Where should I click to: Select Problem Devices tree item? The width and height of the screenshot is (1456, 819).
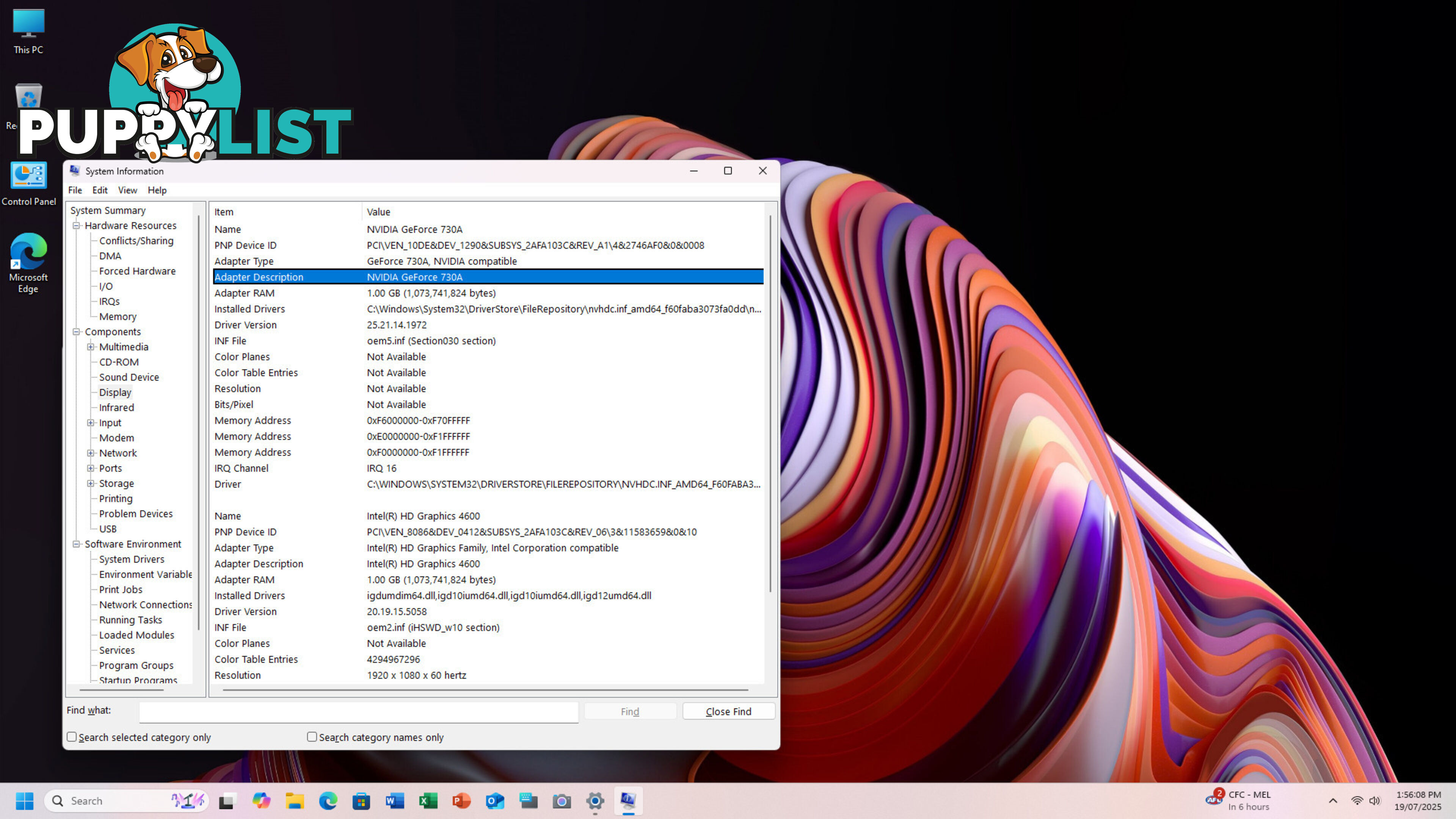click(x=136, y=514)
